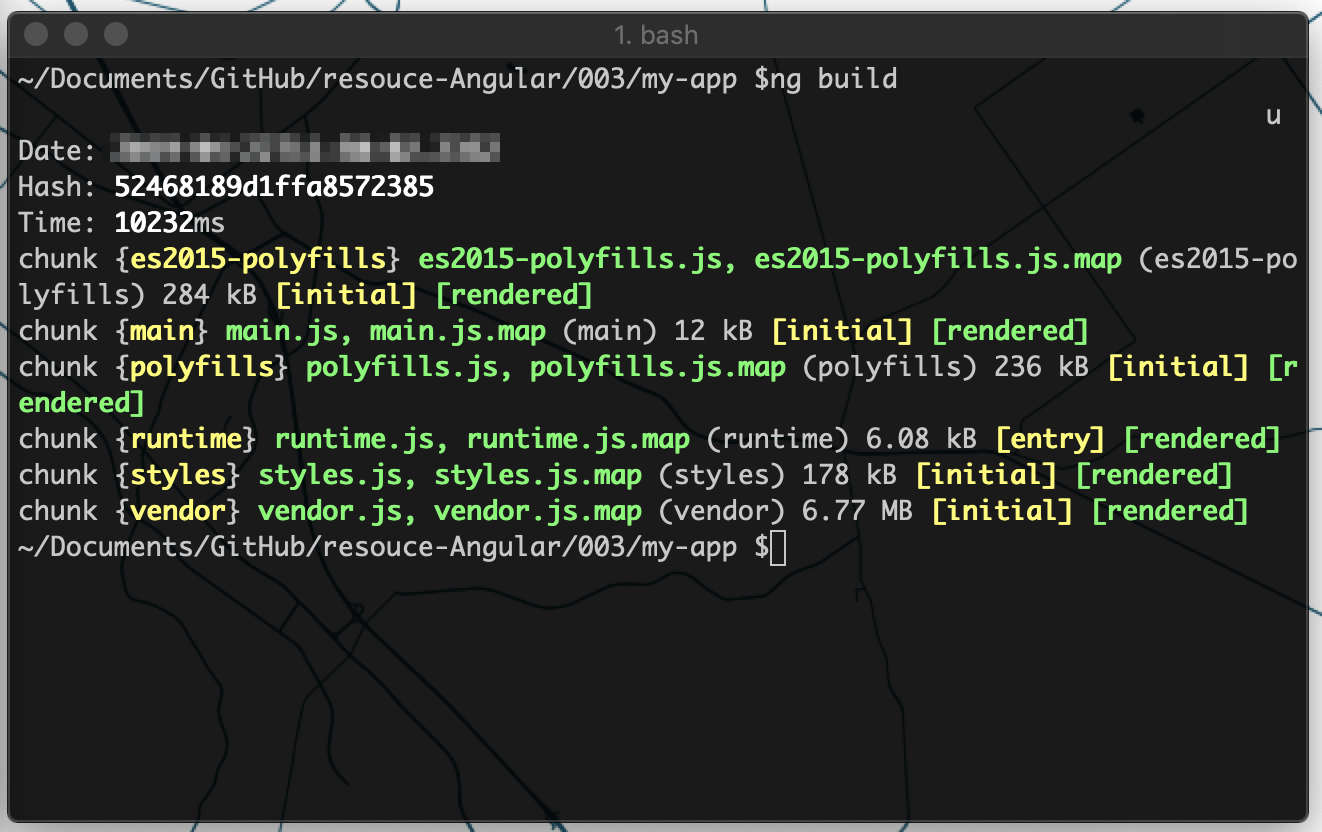Viewport: 1322px width, 832px height.
Task: Click the yellow 'vendor' chunk name
Action: pos(178,511)
